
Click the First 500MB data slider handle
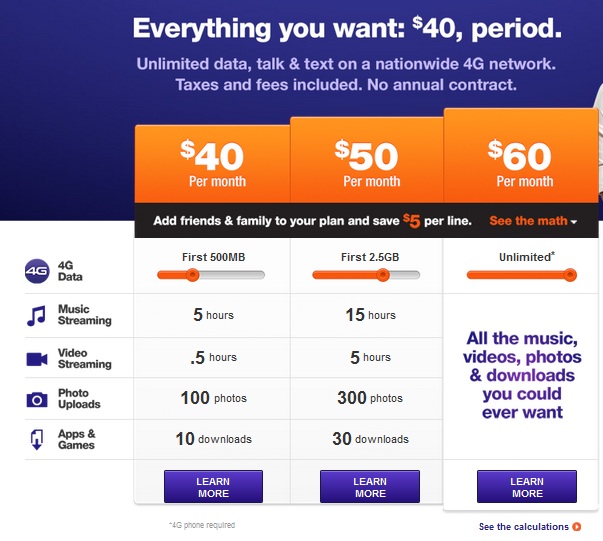(192, 275)
